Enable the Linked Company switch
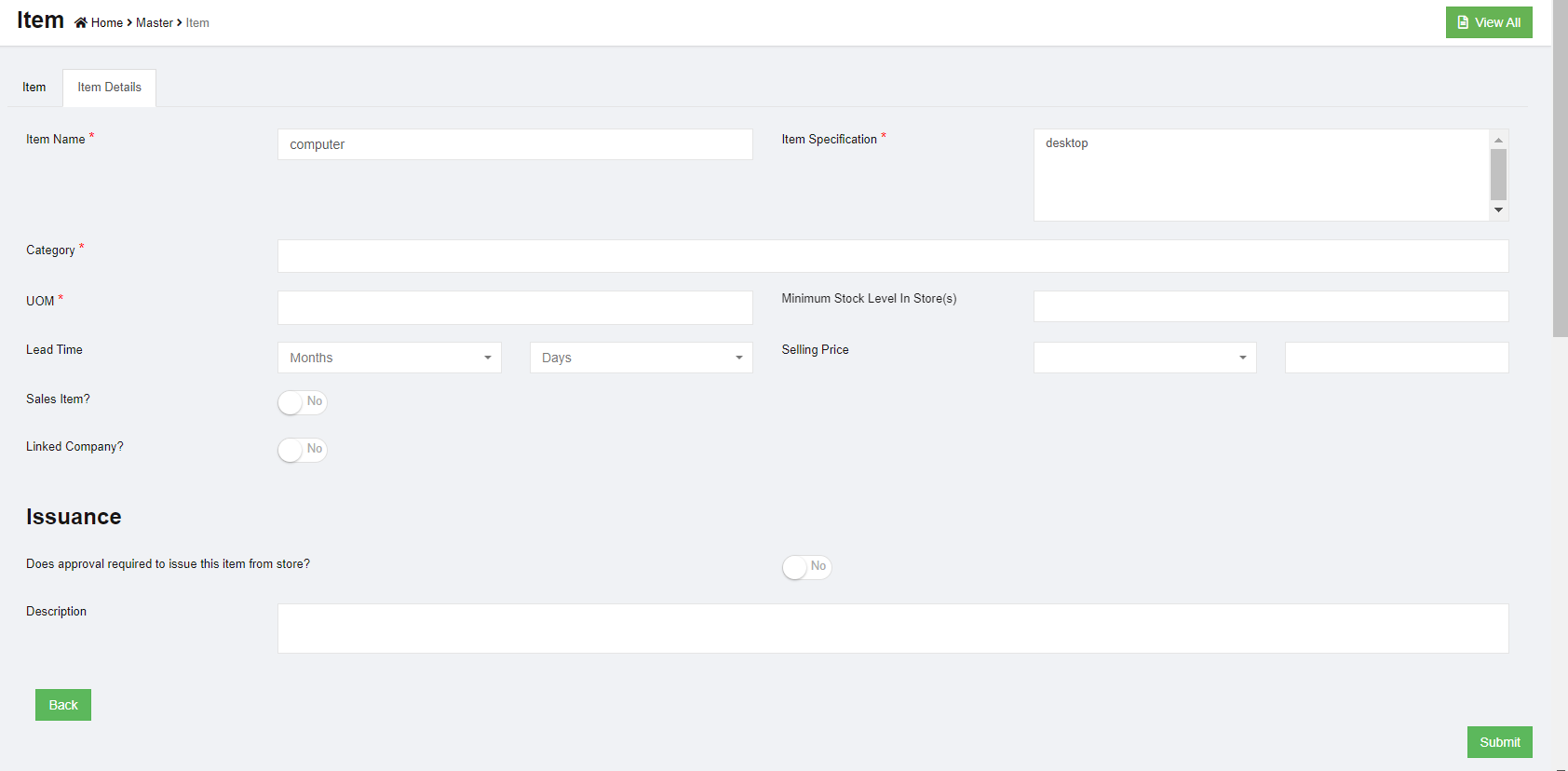The image size is (1568, 771). [302, 450]
